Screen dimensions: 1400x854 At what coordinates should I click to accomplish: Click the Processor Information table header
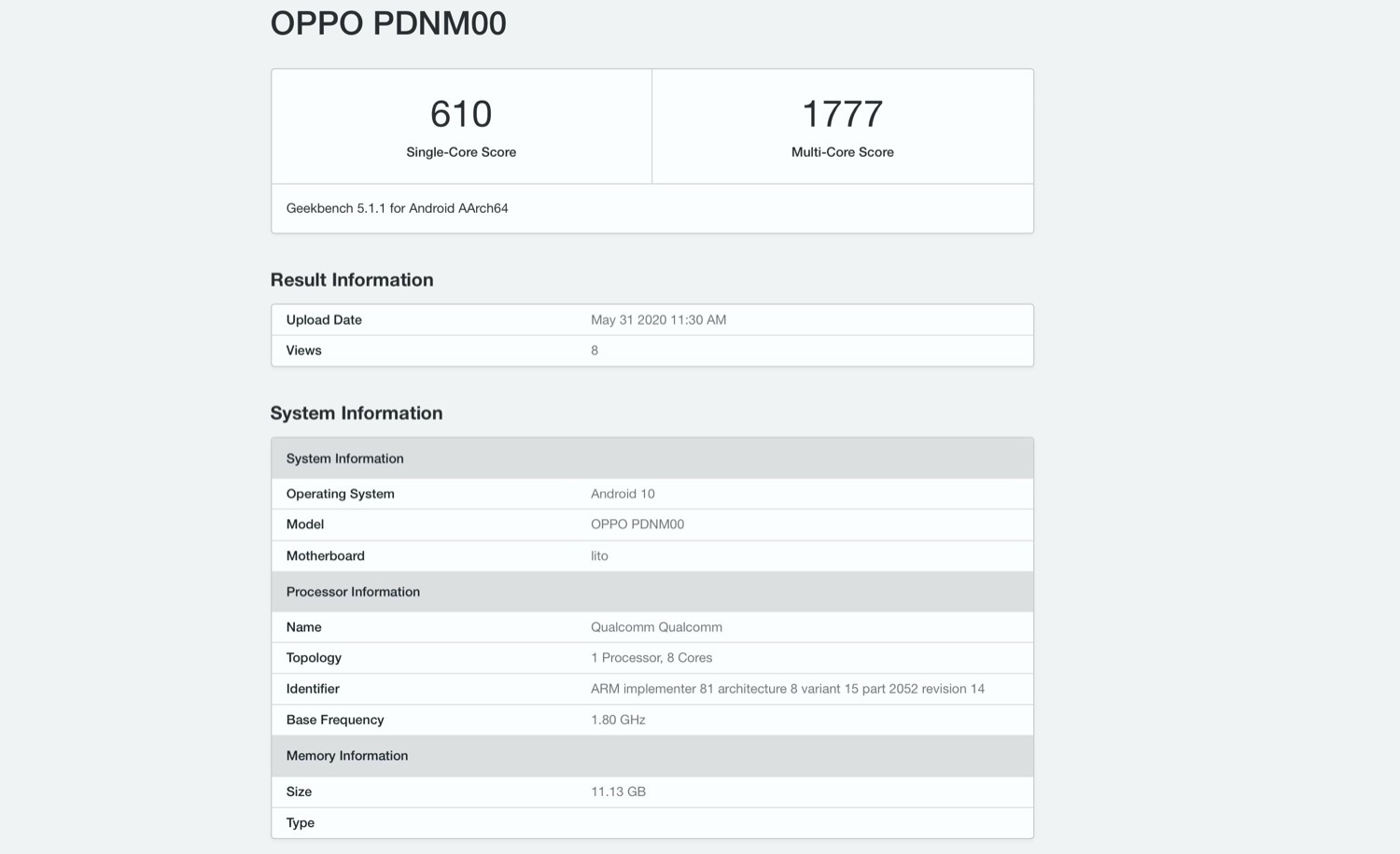coord(353,592)
